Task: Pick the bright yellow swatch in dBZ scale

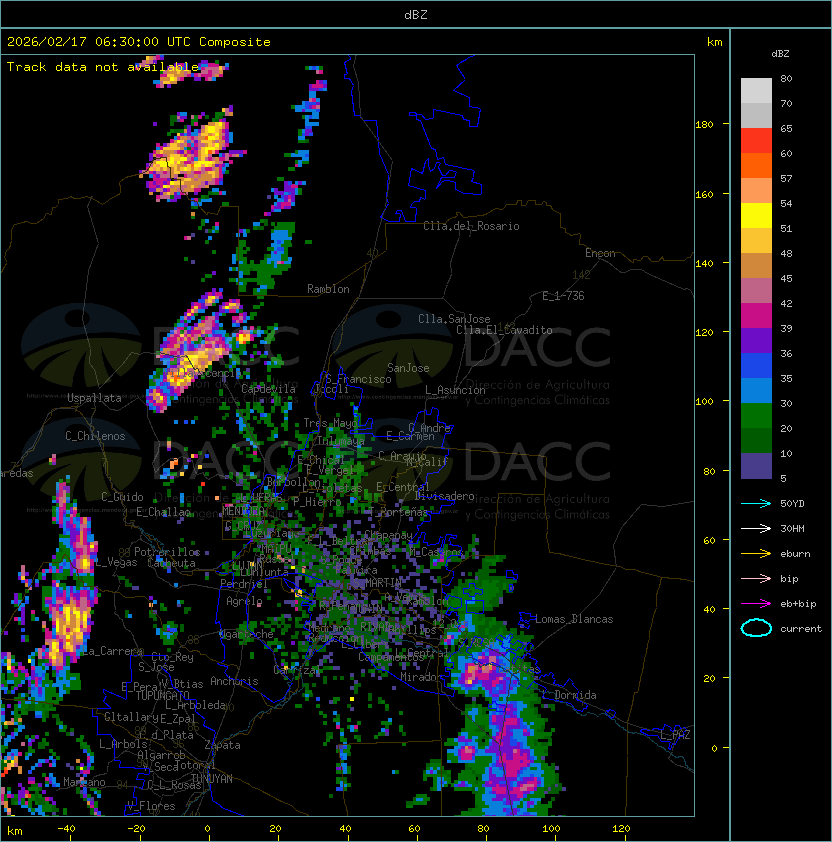Action: [x=756, y=216]
